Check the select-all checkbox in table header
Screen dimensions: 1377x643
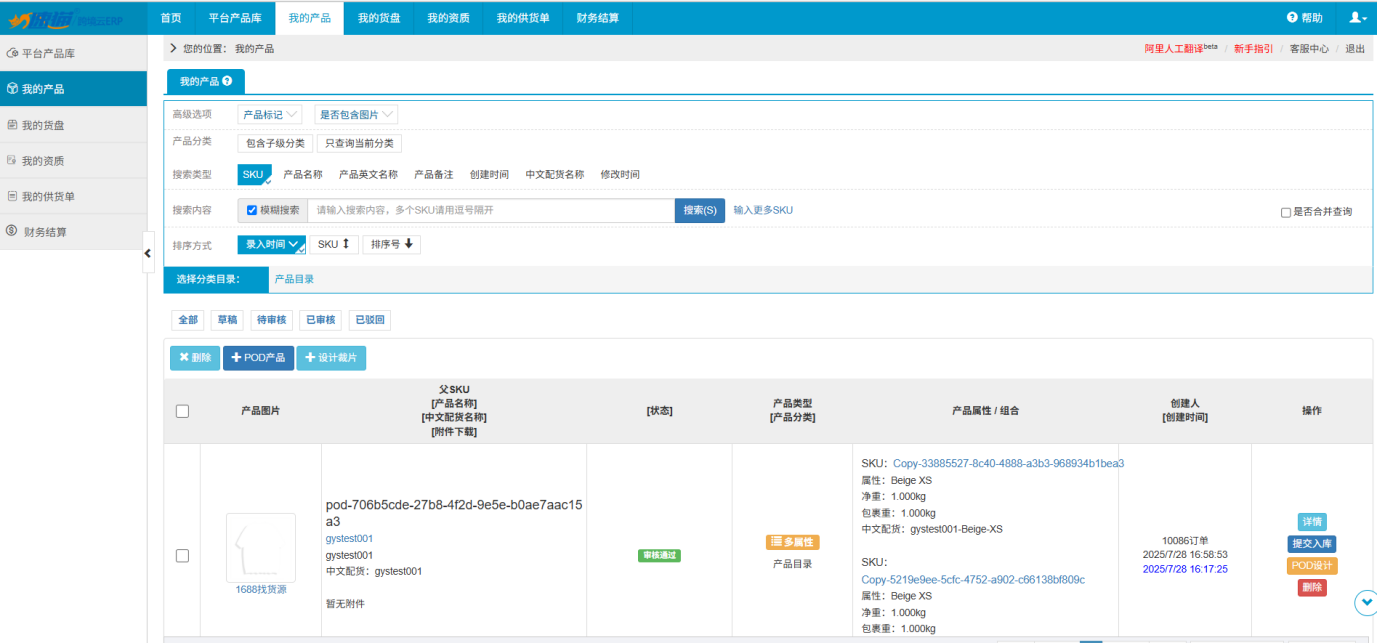[x=183, y=411]
